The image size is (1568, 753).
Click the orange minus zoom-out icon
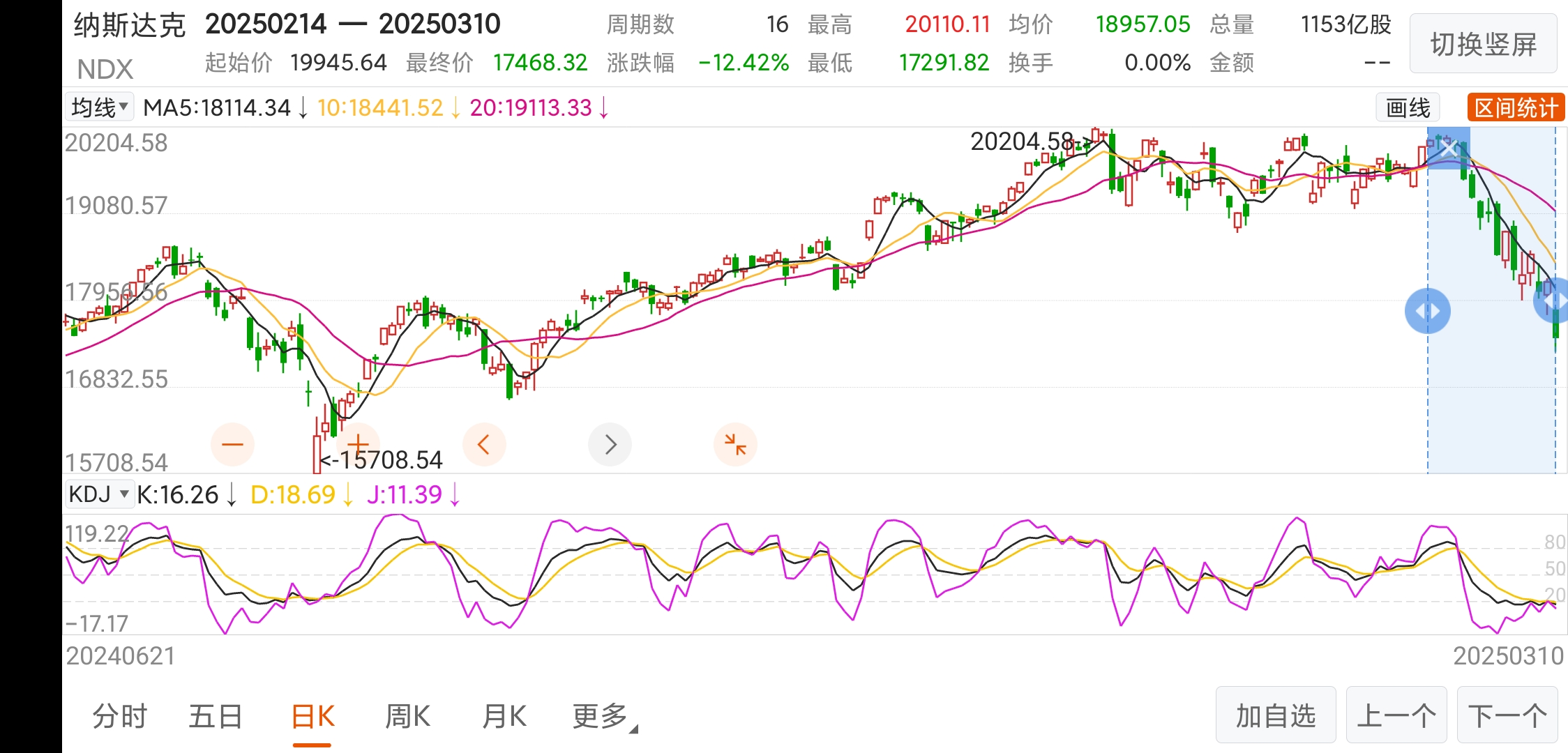coord(232,444)
